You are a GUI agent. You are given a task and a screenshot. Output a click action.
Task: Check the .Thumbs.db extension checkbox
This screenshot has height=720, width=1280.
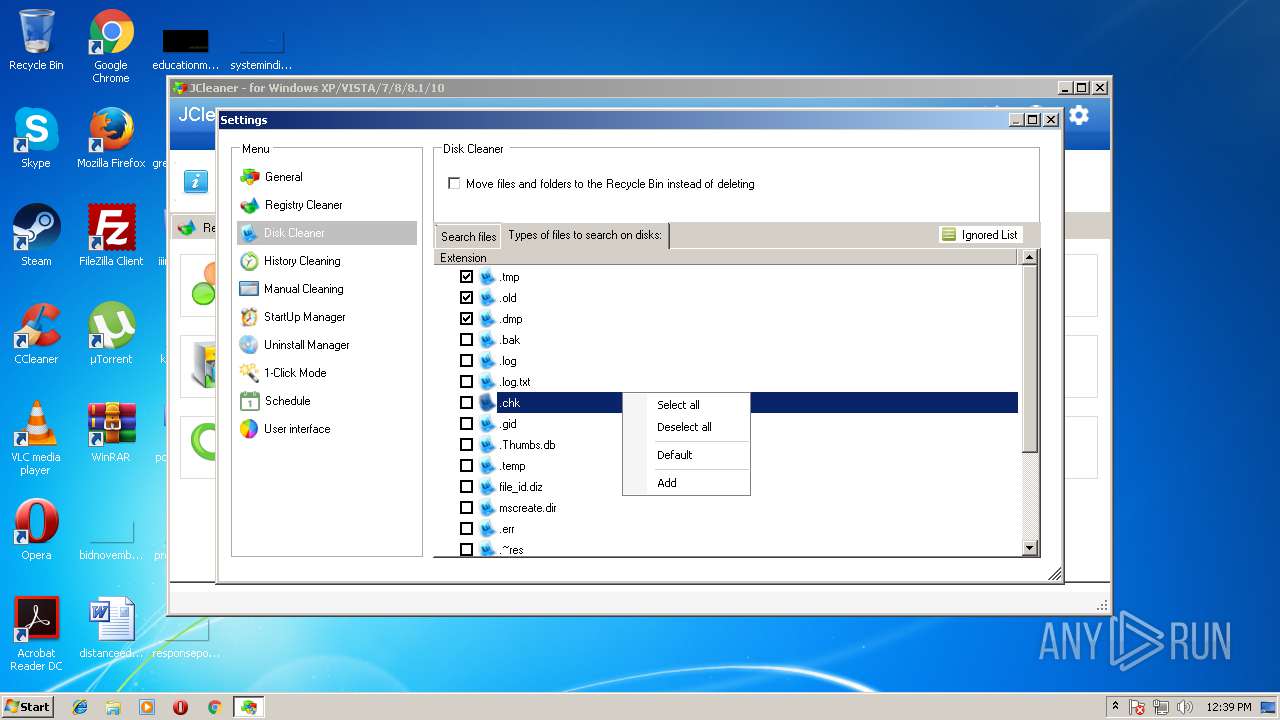pos(466,445)
